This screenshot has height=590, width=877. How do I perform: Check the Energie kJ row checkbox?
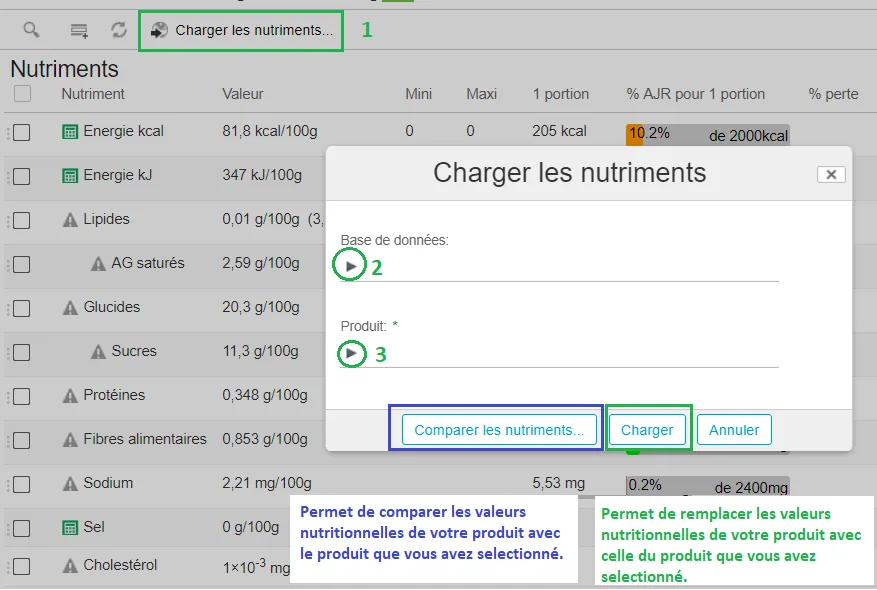point(22,177)
